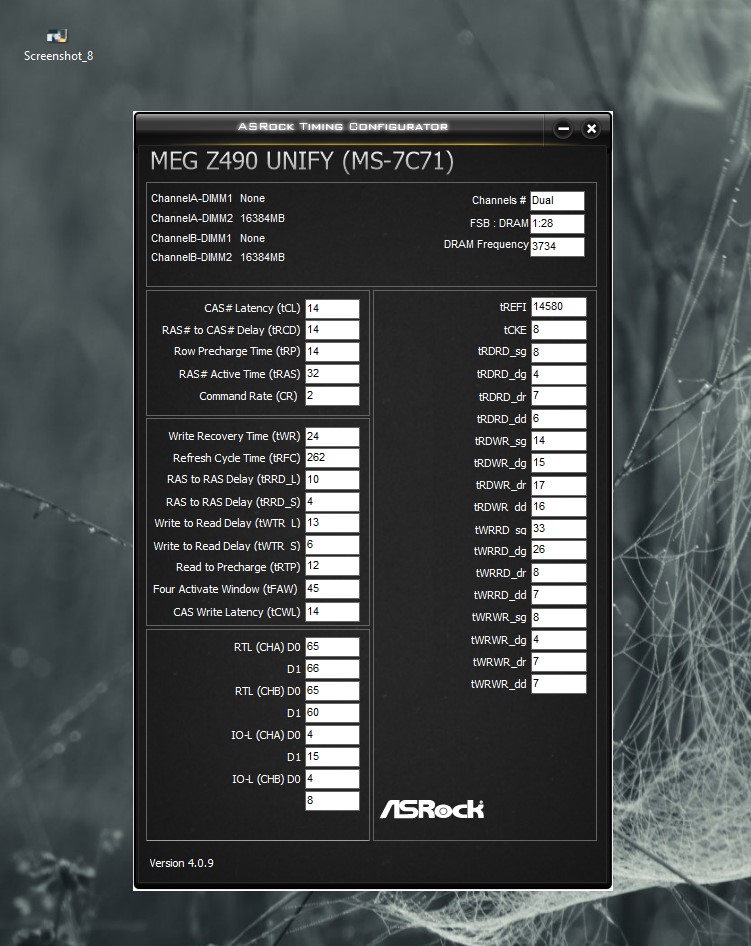751x946 pixels.
Task: Click ChannelB-DIMM2 16384MB entry
Action: [x=218, y=258]
